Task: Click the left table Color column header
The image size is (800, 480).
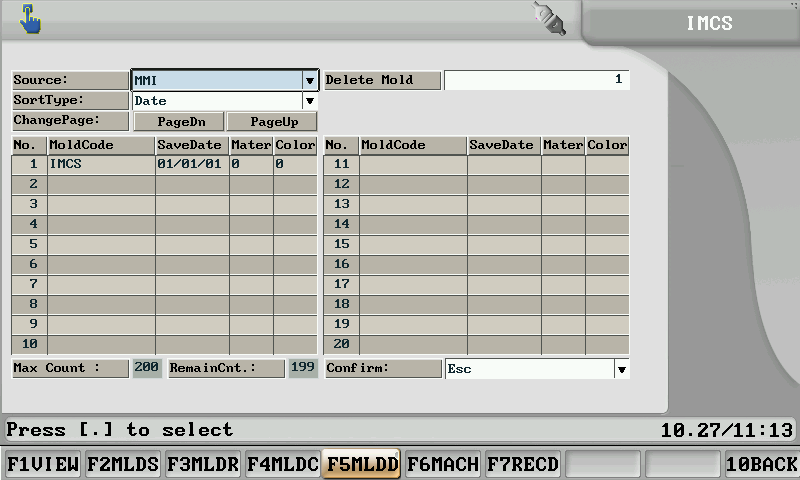Action: 295,145
